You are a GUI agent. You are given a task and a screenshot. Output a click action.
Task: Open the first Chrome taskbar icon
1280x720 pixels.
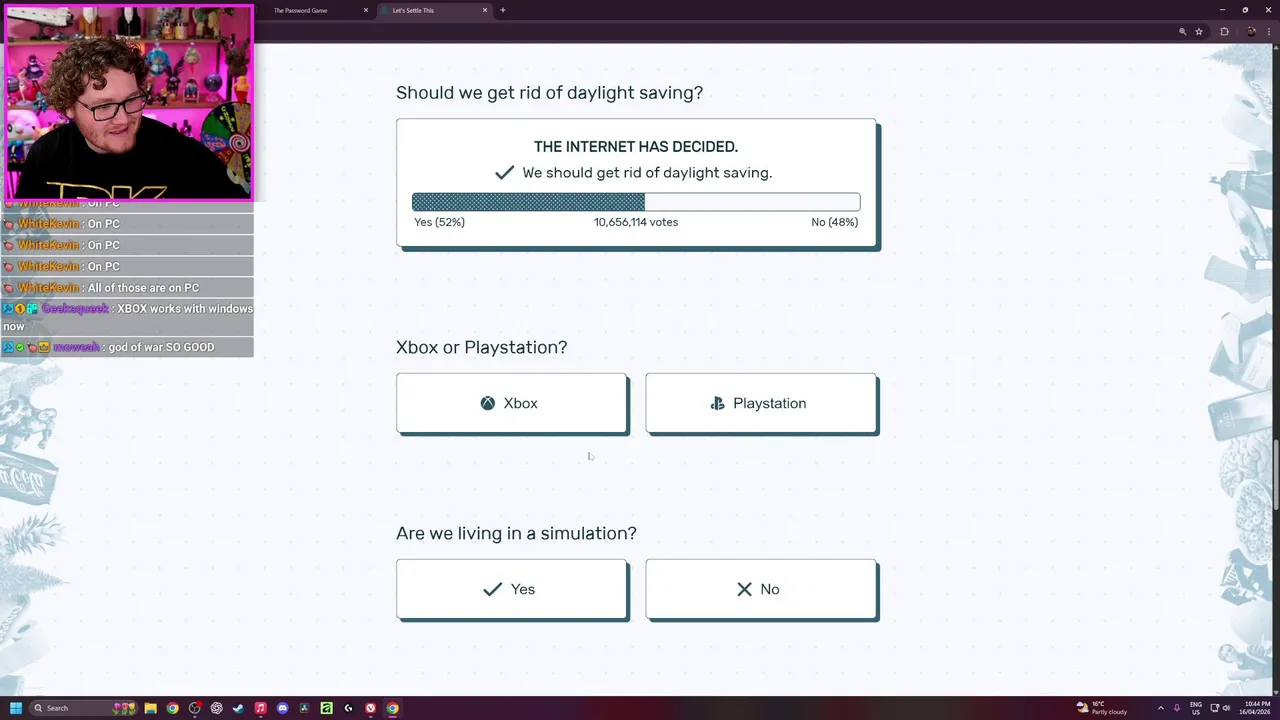pyautogui.click(x=173, y=708)
